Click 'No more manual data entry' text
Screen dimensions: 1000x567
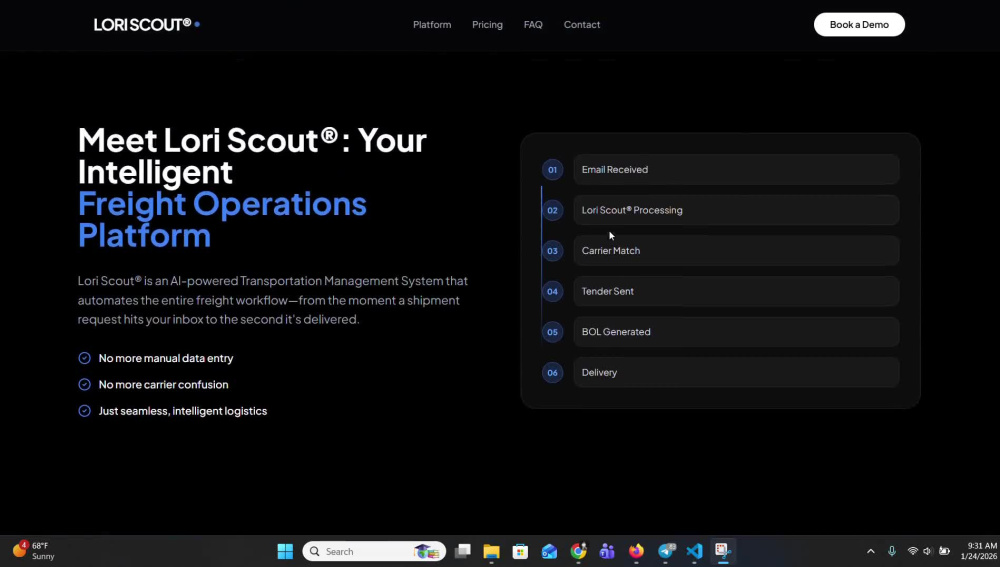(x=166, y=358)
